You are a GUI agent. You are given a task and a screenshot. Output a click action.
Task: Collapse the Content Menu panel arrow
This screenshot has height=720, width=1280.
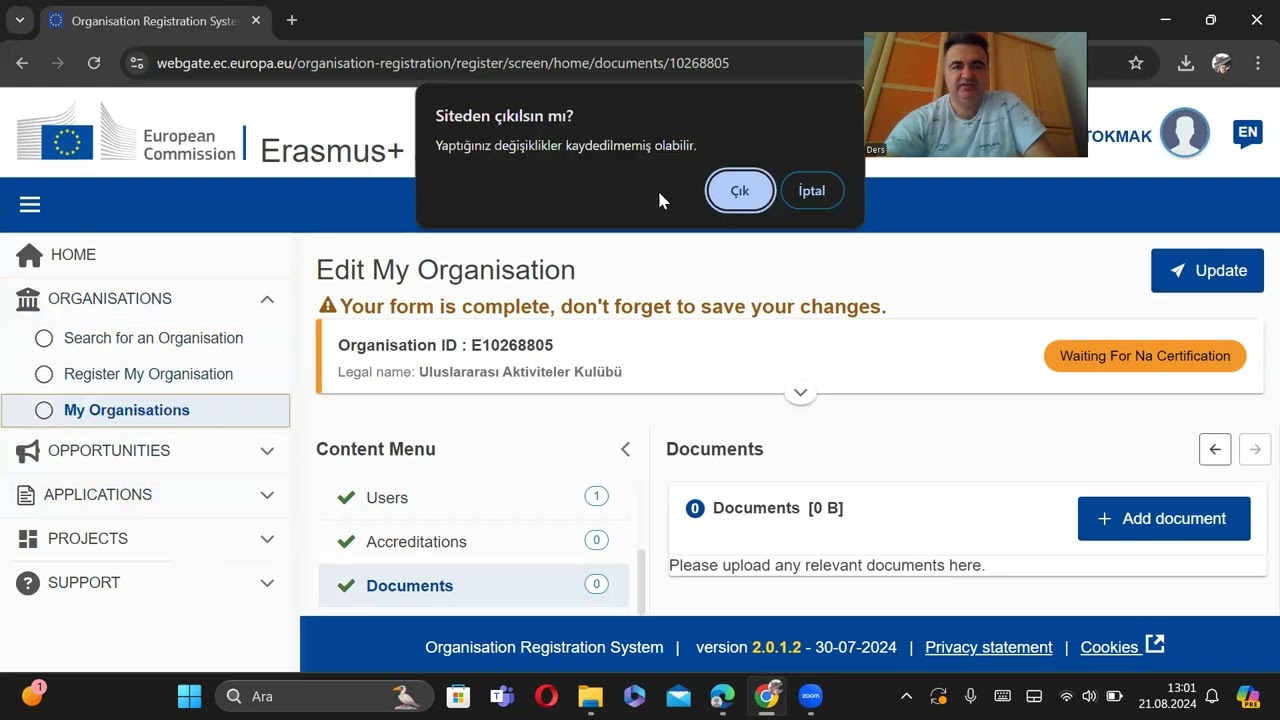(x=625, y=450)
